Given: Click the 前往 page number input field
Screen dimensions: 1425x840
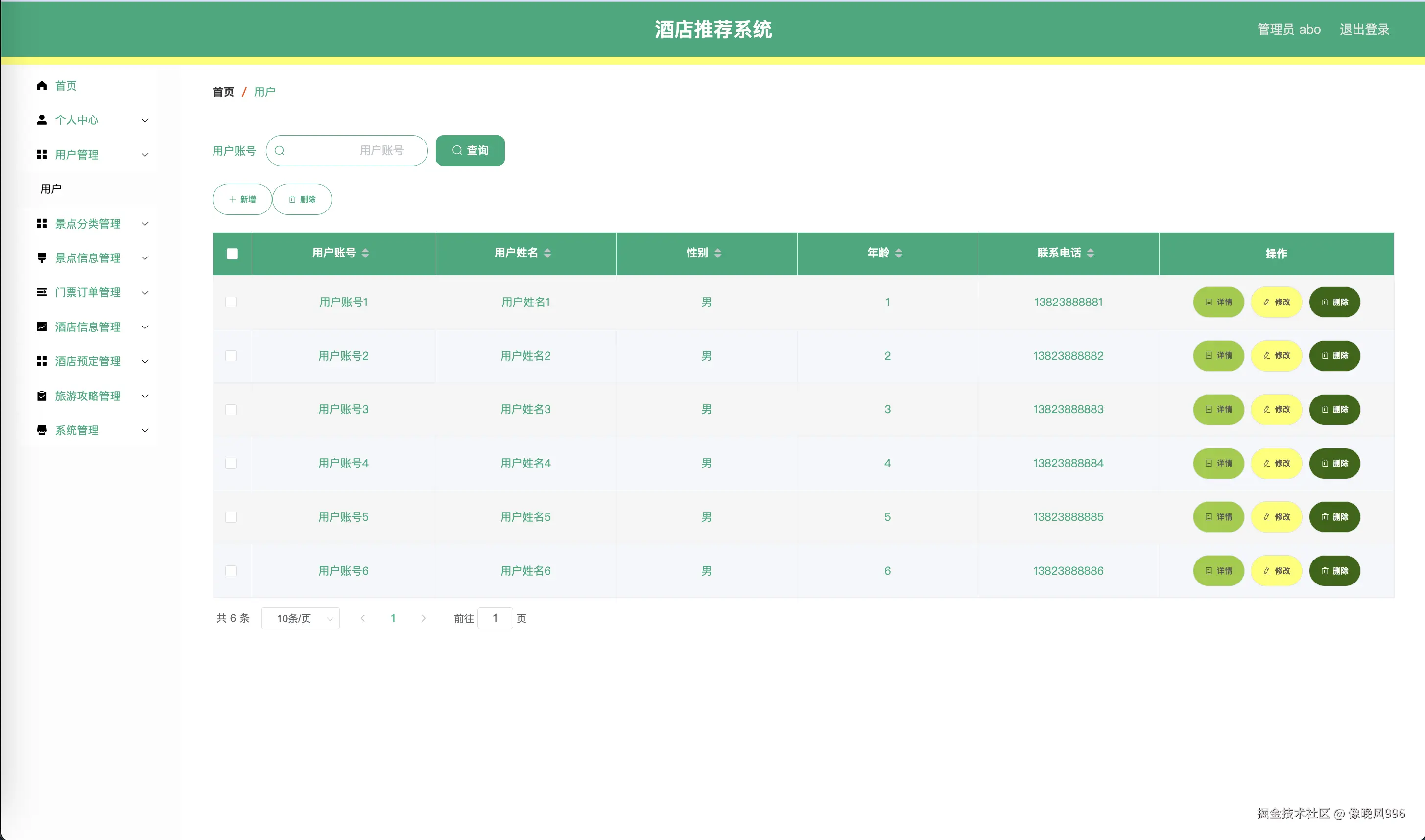Looking at the screenshot, I should 496,618.
